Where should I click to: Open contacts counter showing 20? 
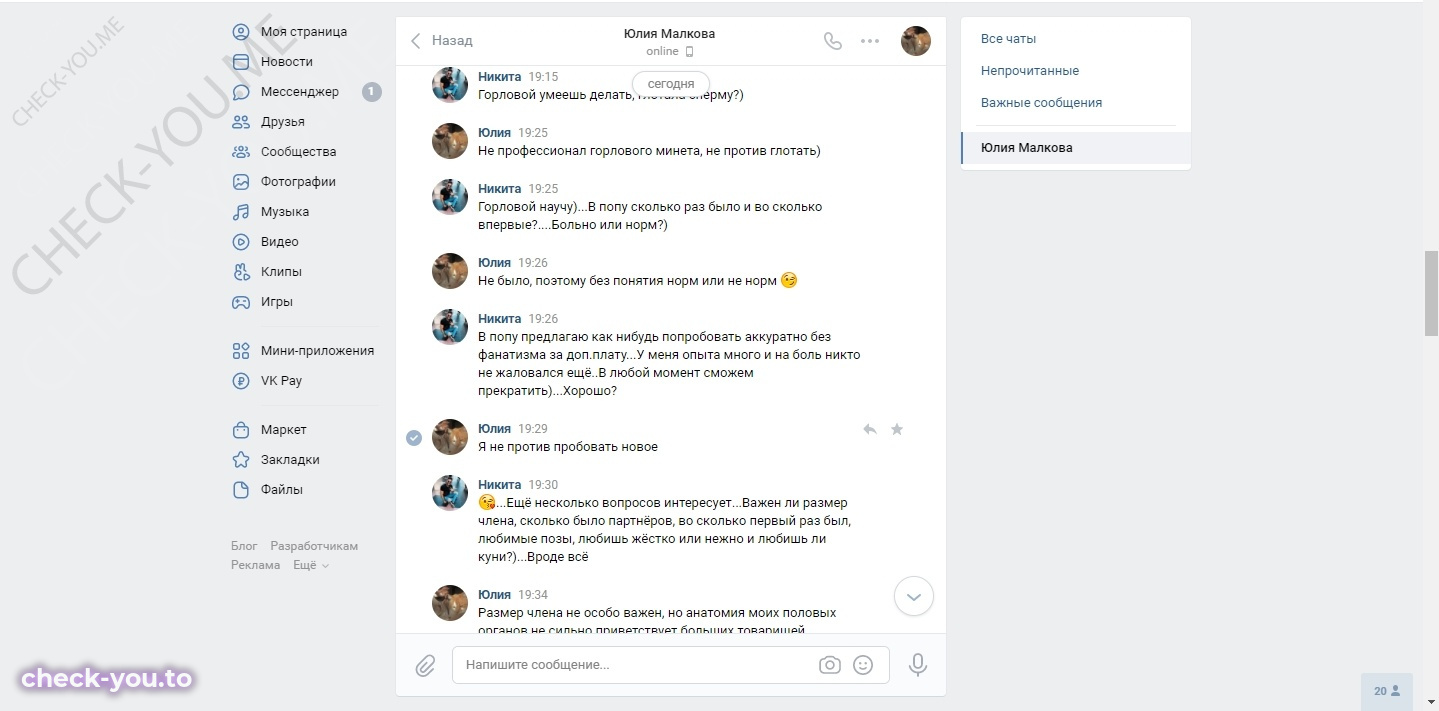click(1387, 691)
